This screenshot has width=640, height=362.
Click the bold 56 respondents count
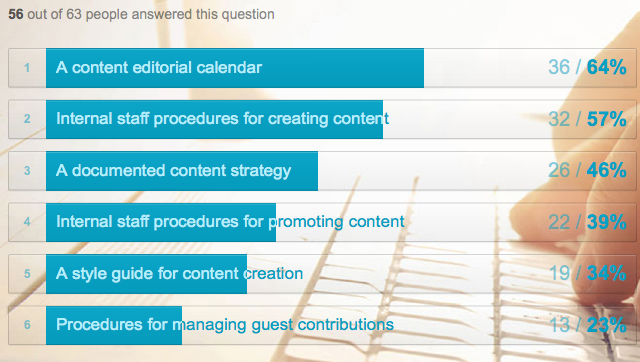coord(16,14)
